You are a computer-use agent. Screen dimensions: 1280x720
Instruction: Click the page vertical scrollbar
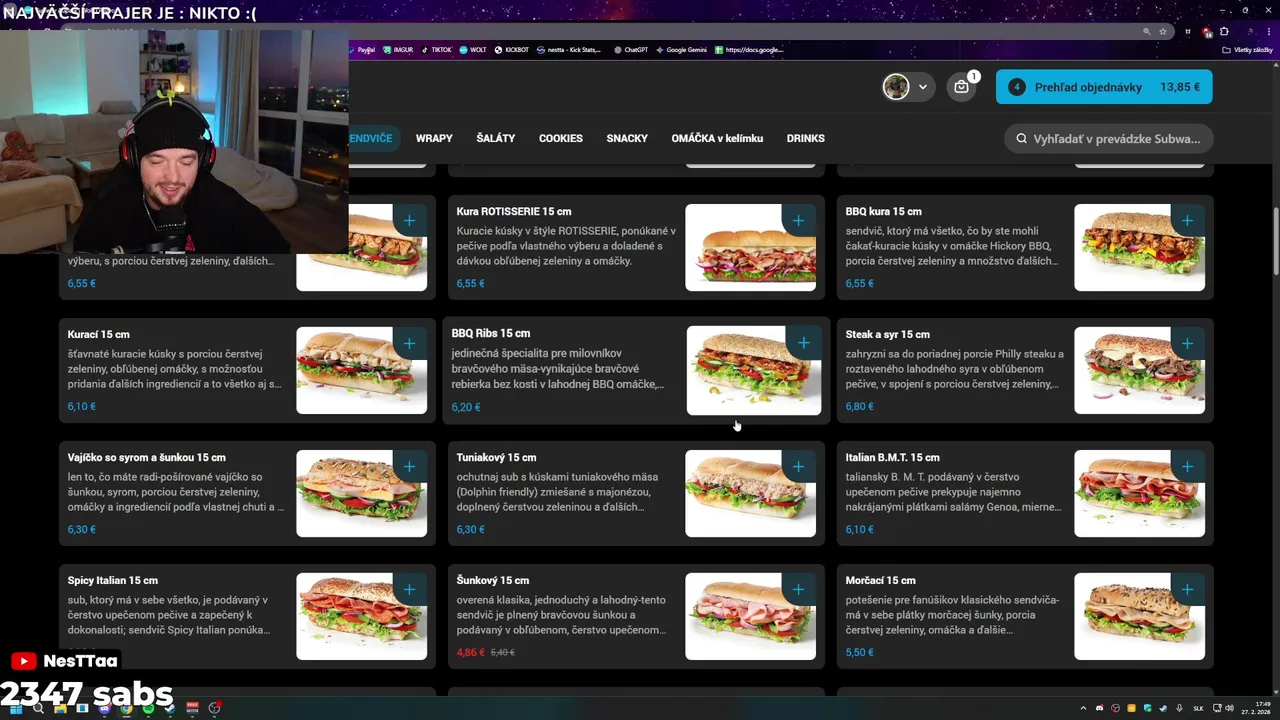tap(1275, 240)
